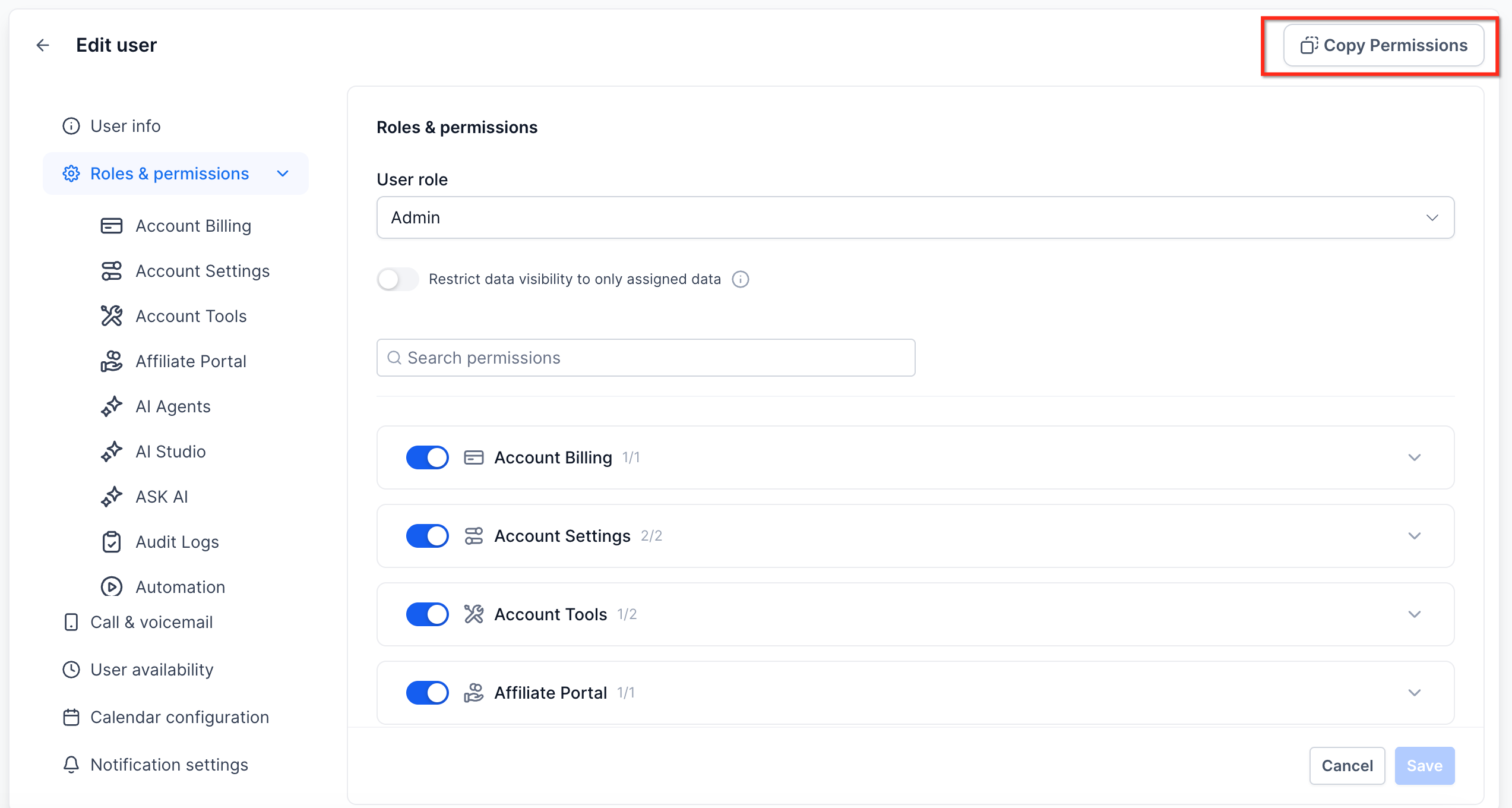Viewport: 1512px width, 808px height.
Task: Click the Save button
Action: [x=1424, y=765]
